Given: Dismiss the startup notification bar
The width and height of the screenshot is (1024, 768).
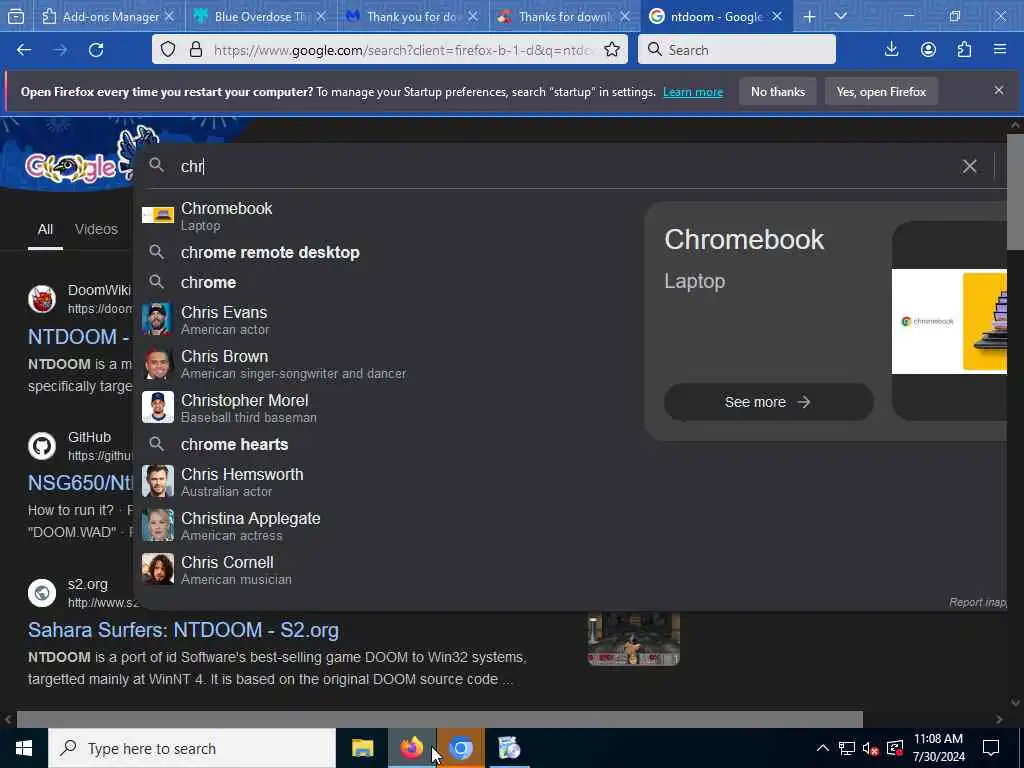Looking at the screenshot, I should [x=999, y=90].
